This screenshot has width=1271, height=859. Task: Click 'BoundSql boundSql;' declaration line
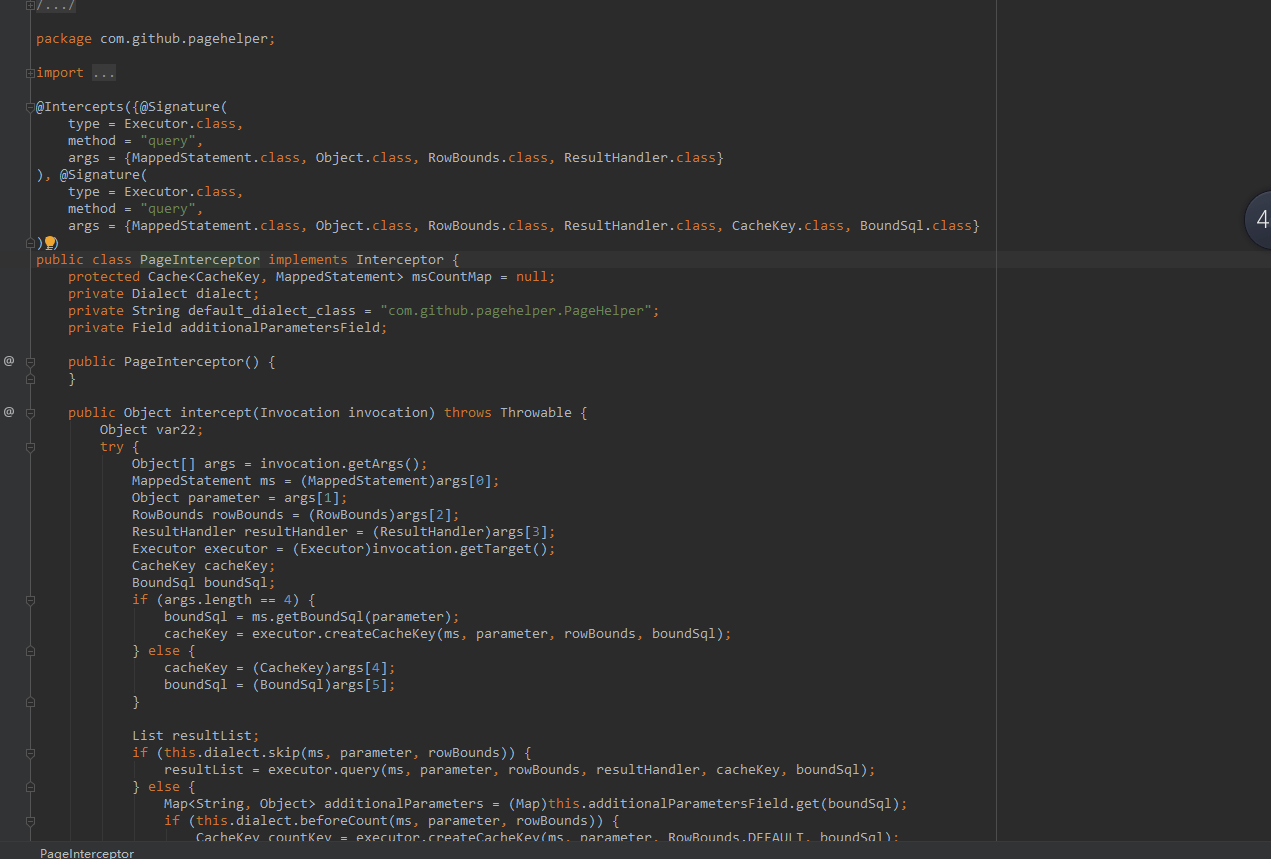[x=204, y=582]
